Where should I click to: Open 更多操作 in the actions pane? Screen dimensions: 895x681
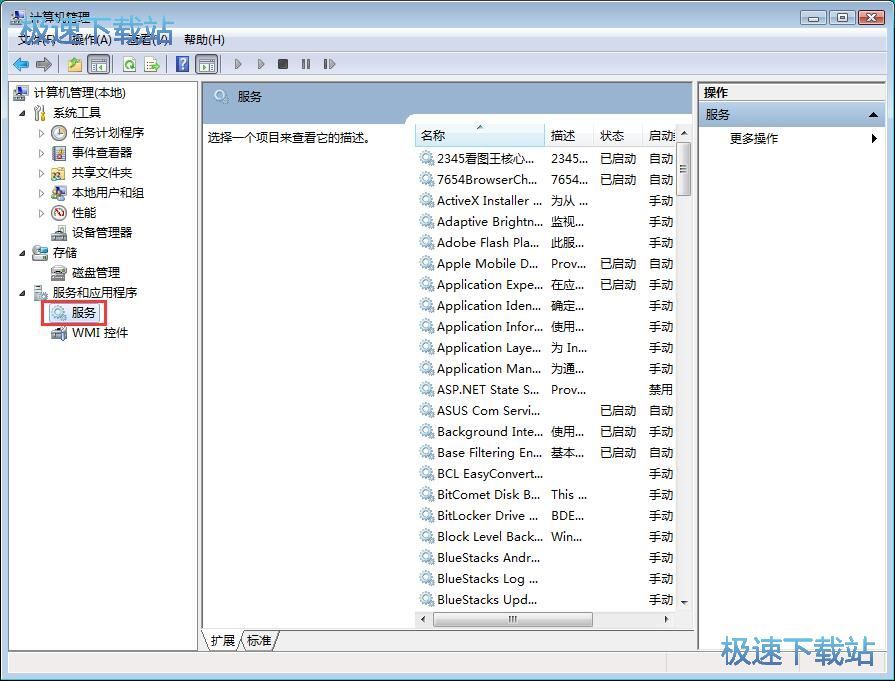pos(753,138)
